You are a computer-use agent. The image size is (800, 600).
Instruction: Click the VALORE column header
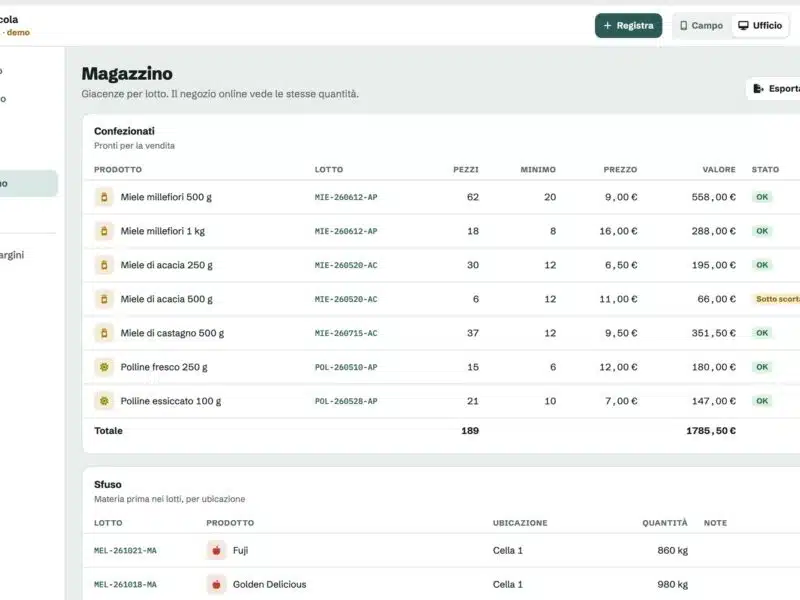point(719,169)
